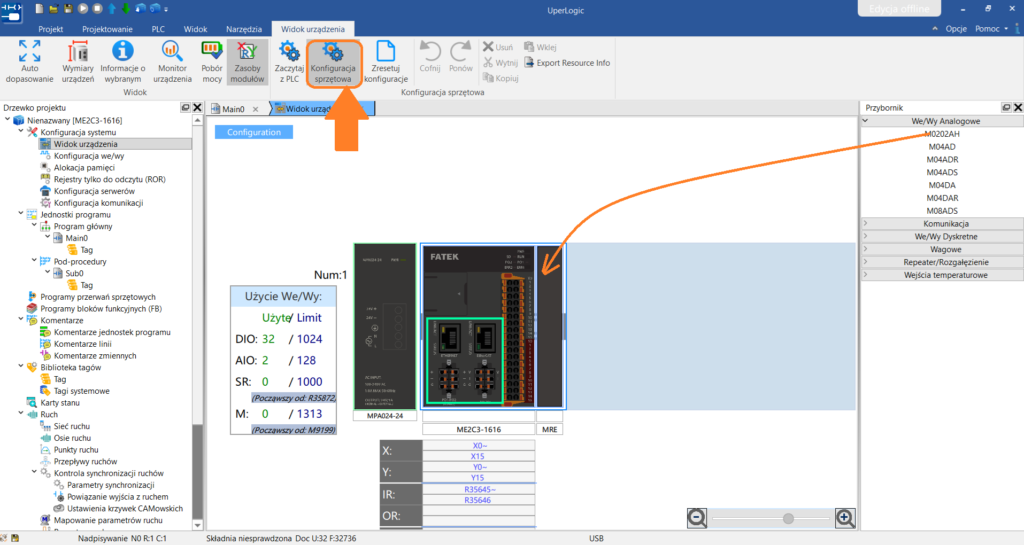The width and height of the screenshot is (1024, 545).
Task: Click the Ponów redo arrow
Action: tap(460, 56)
